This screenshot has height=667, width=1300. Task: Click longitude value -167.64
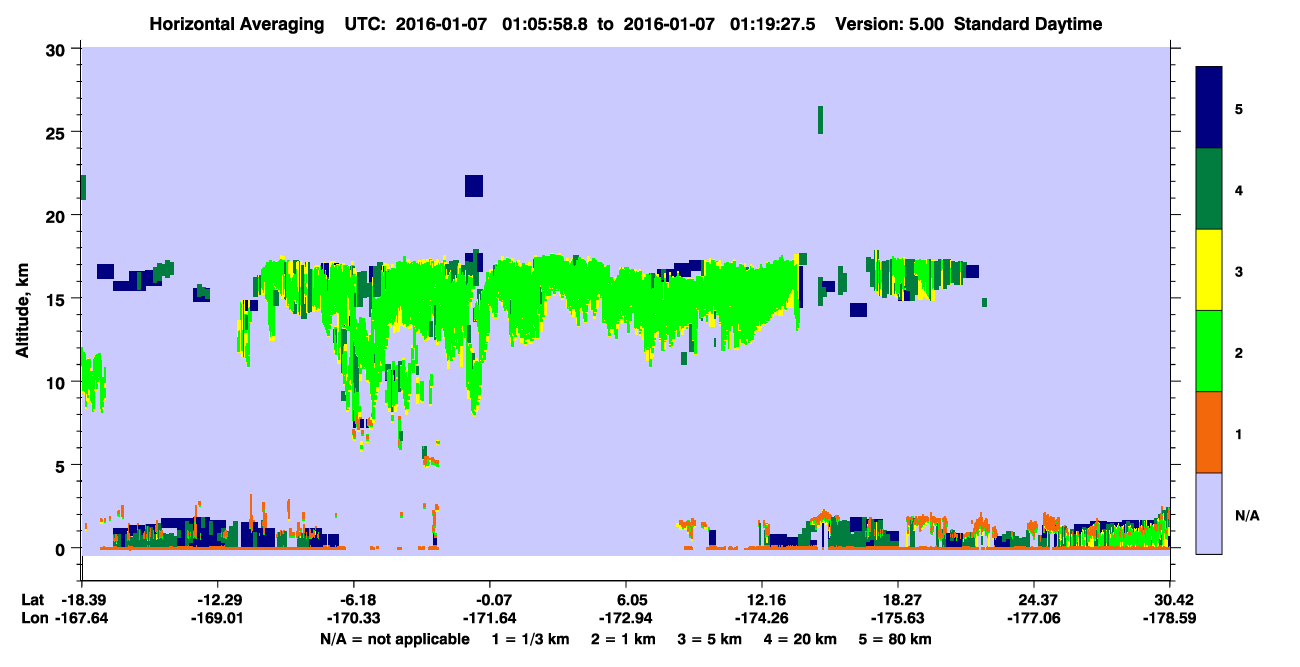point(81,618)
